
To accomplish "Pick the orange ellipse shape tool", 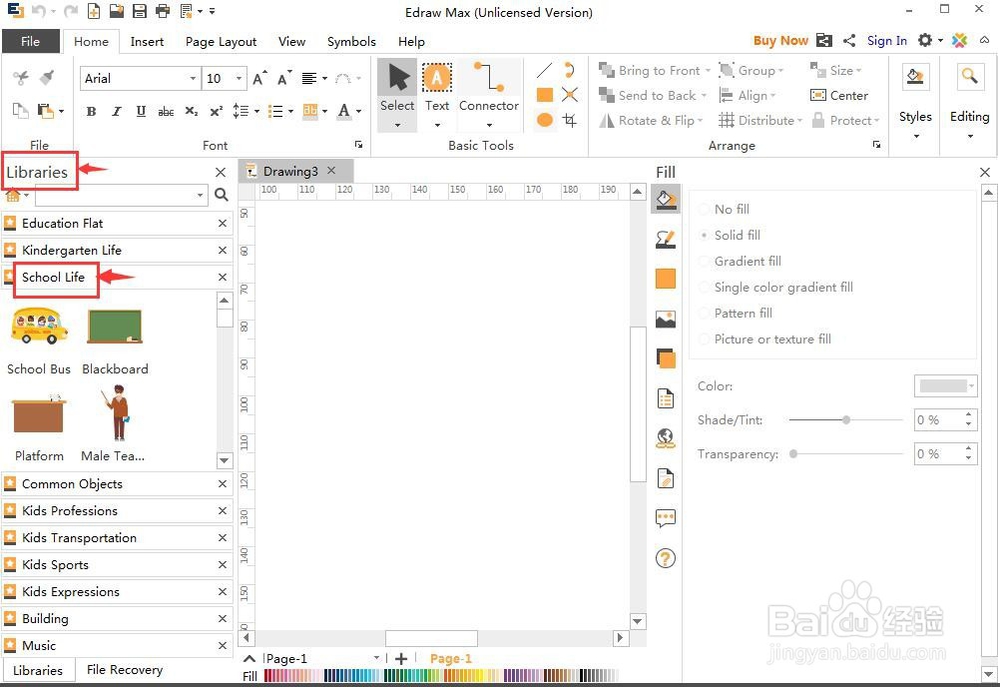I will click(x=545, y=120).
